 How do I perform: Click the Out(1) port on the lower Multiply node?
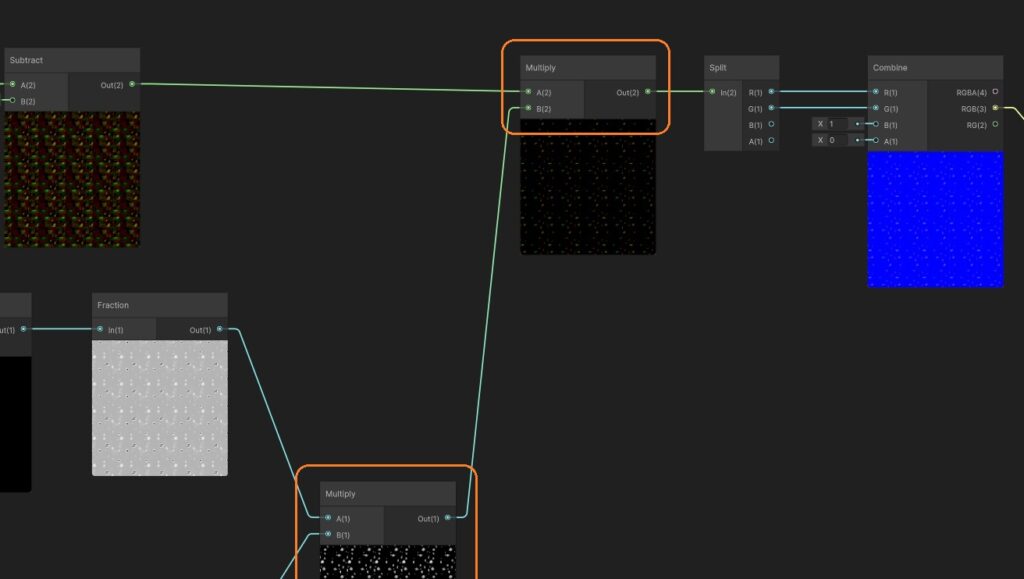(x=448, y=518)
